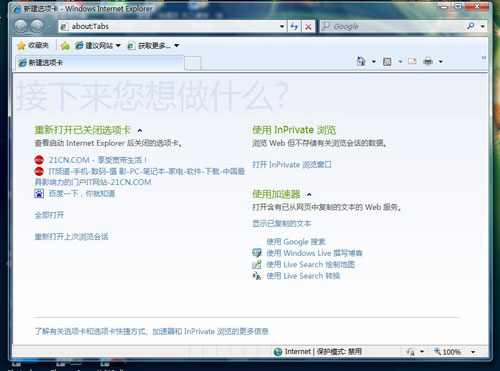
Task: Open the 建议网站 suggested sites item
Action: (x=97, y=45)
